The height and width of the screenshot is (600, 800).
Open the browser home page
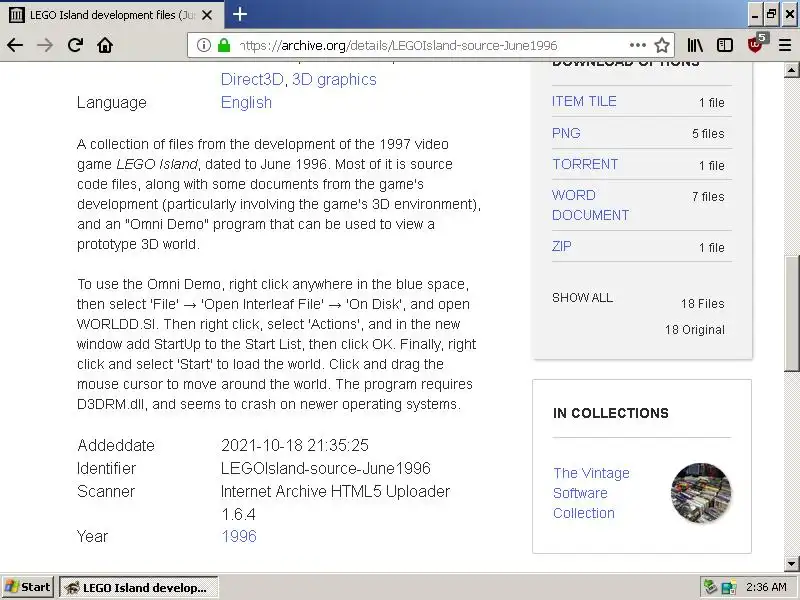[105, 45]
